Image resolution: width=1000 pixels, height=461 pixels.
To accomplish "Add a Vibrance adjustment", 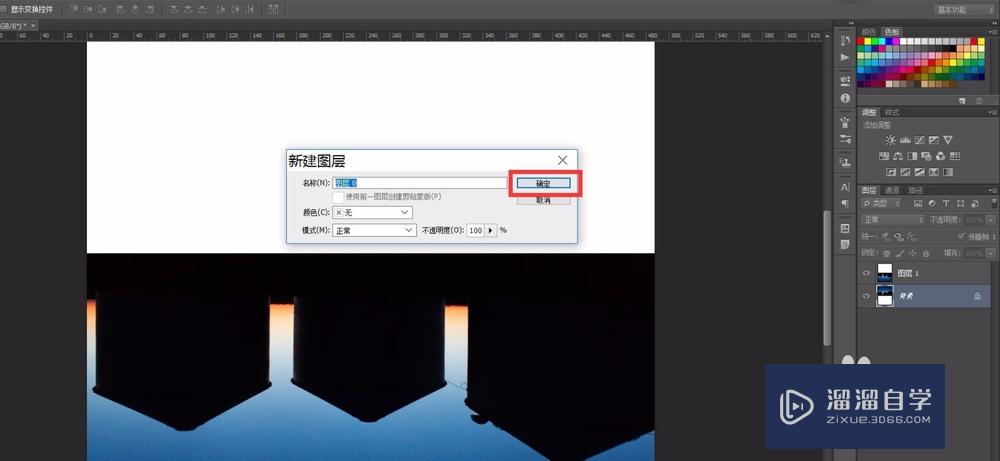I will pyautogui.click(x=948, y=140).
